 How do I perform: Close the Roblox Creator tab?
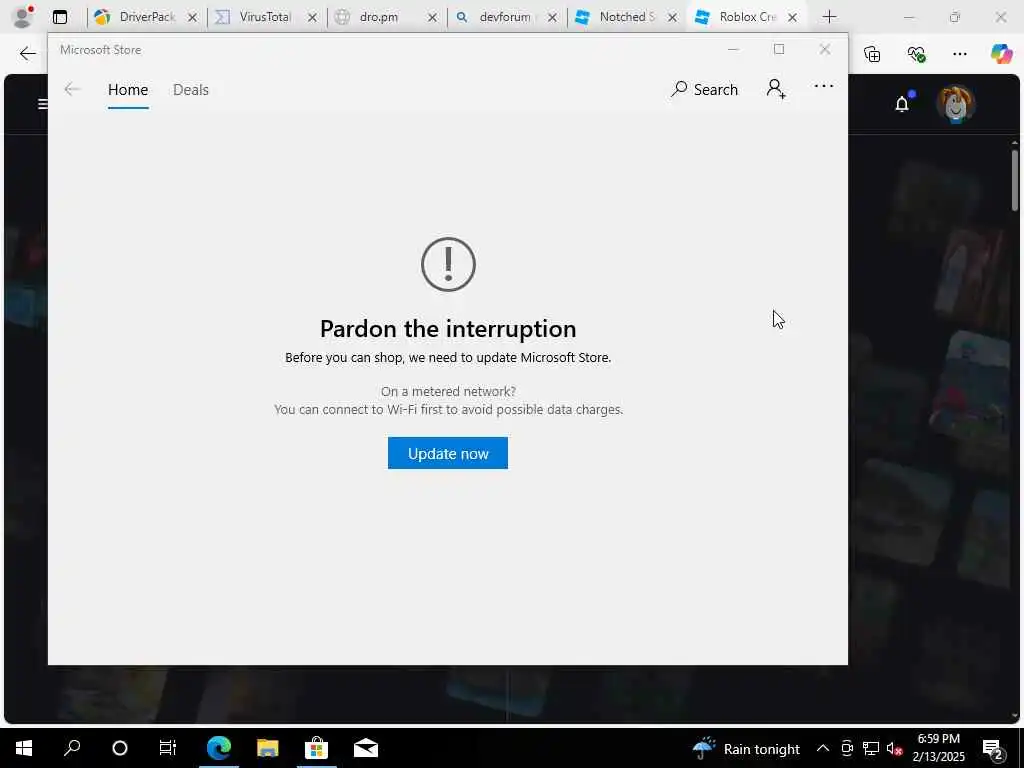(x=792, y=18)
